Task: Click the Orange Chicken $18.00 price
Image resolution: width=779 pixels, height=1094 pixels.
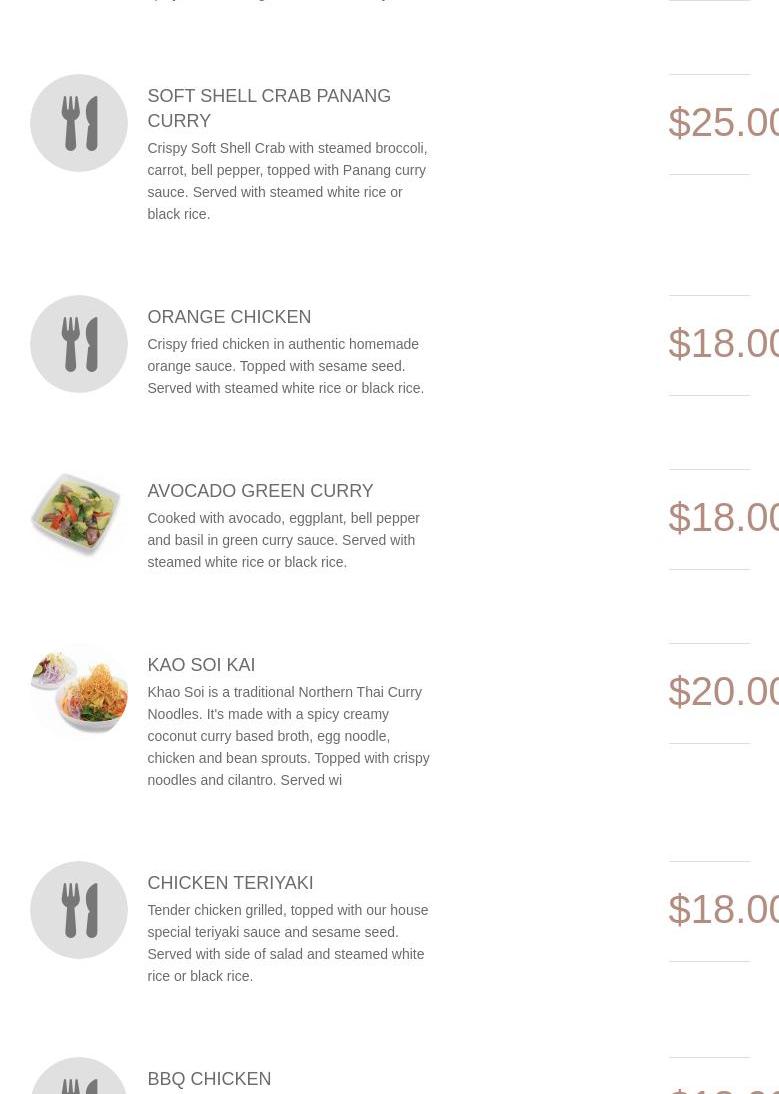Action: 723,344
